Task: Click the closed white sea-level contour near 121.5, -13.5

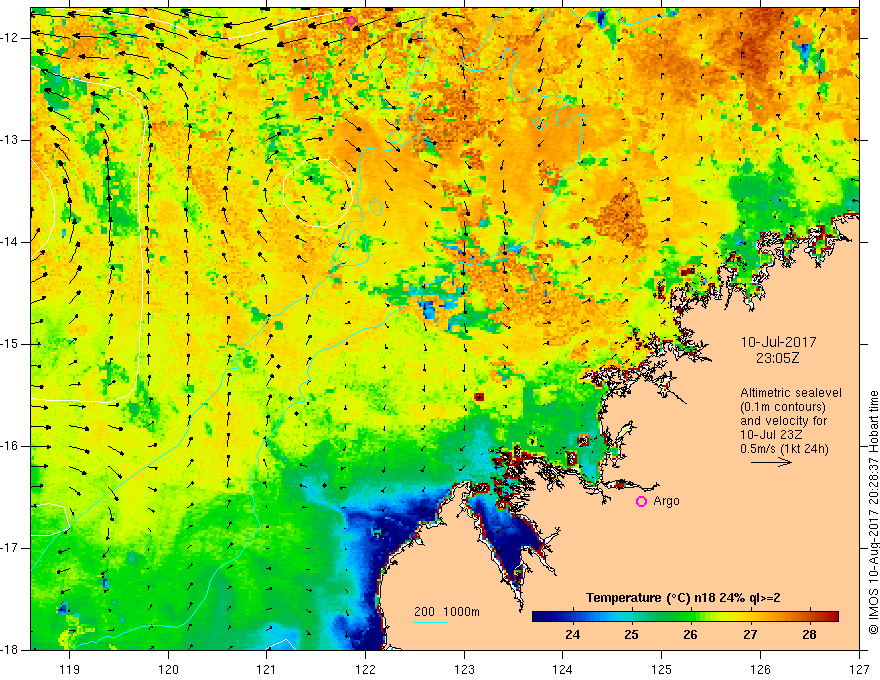Action: (318, 192)
